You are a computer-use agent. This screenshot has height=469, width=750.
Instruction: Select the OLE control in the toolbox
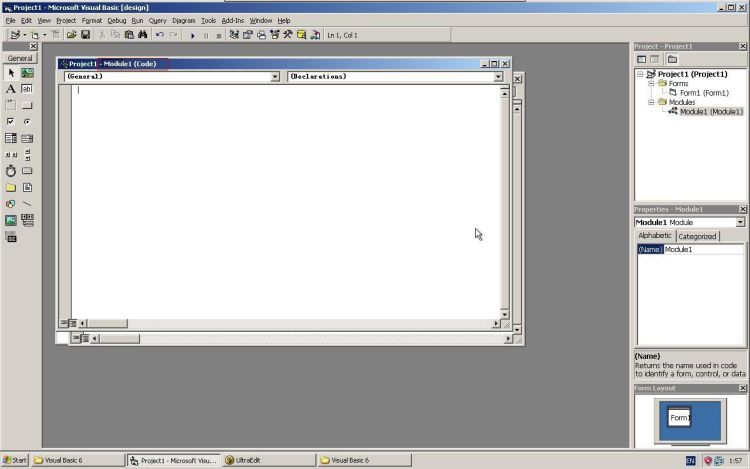click(x=11, y=237)
